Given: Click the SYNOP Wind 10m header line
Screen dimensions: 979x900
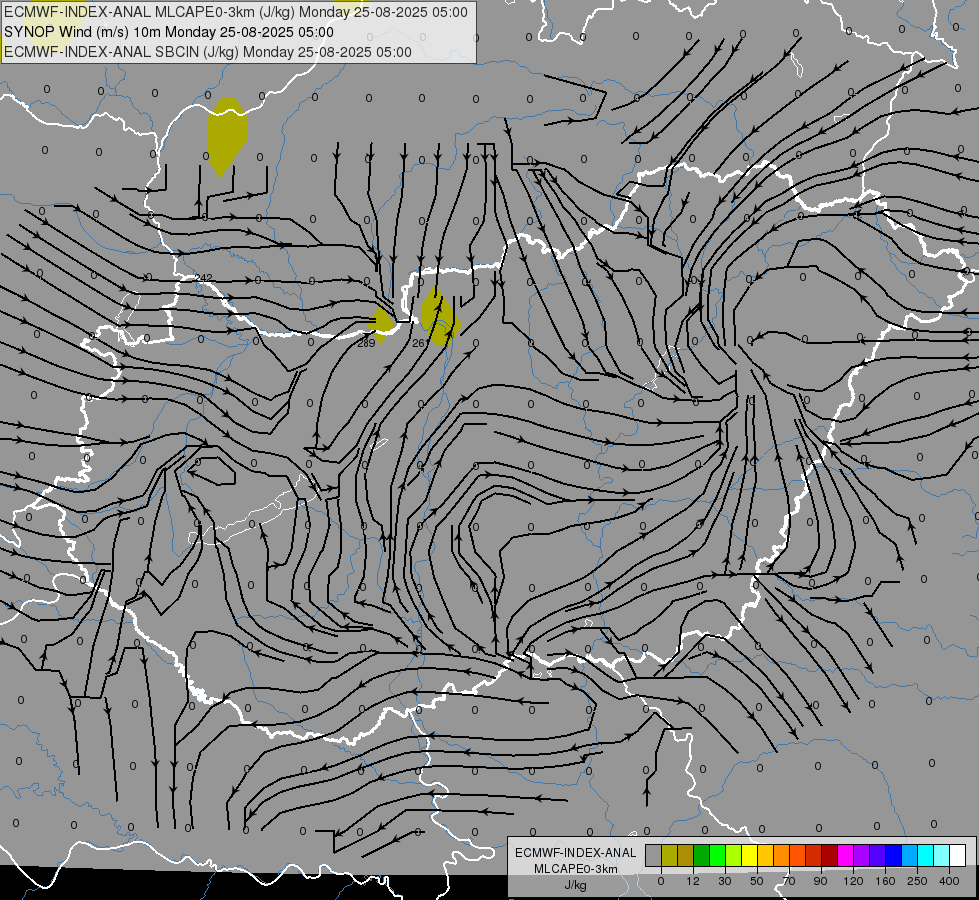Looking at the screenshot, I should [169, 32].
